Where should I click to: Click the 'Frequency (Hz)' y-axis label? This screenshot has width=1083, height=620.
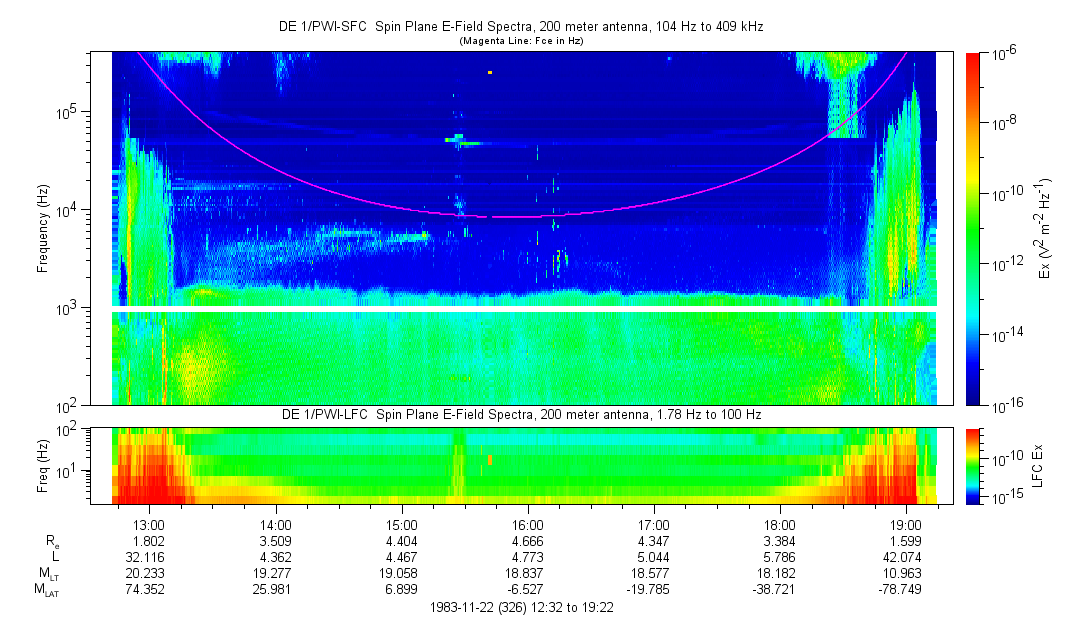coord(43,228)
